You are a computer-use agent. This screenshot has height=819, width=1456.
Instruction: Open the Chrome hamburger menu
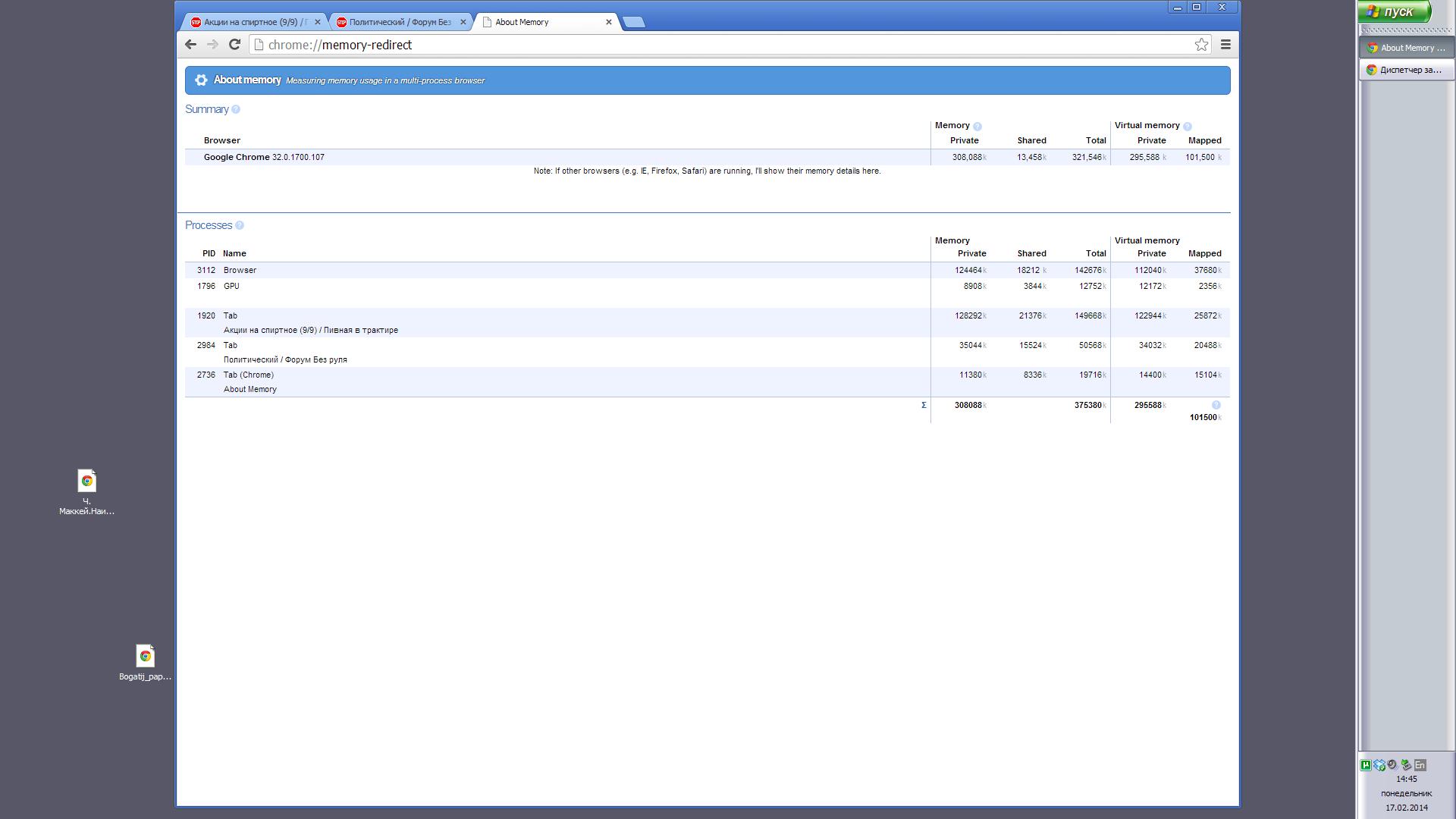[x=1225, y=45]
